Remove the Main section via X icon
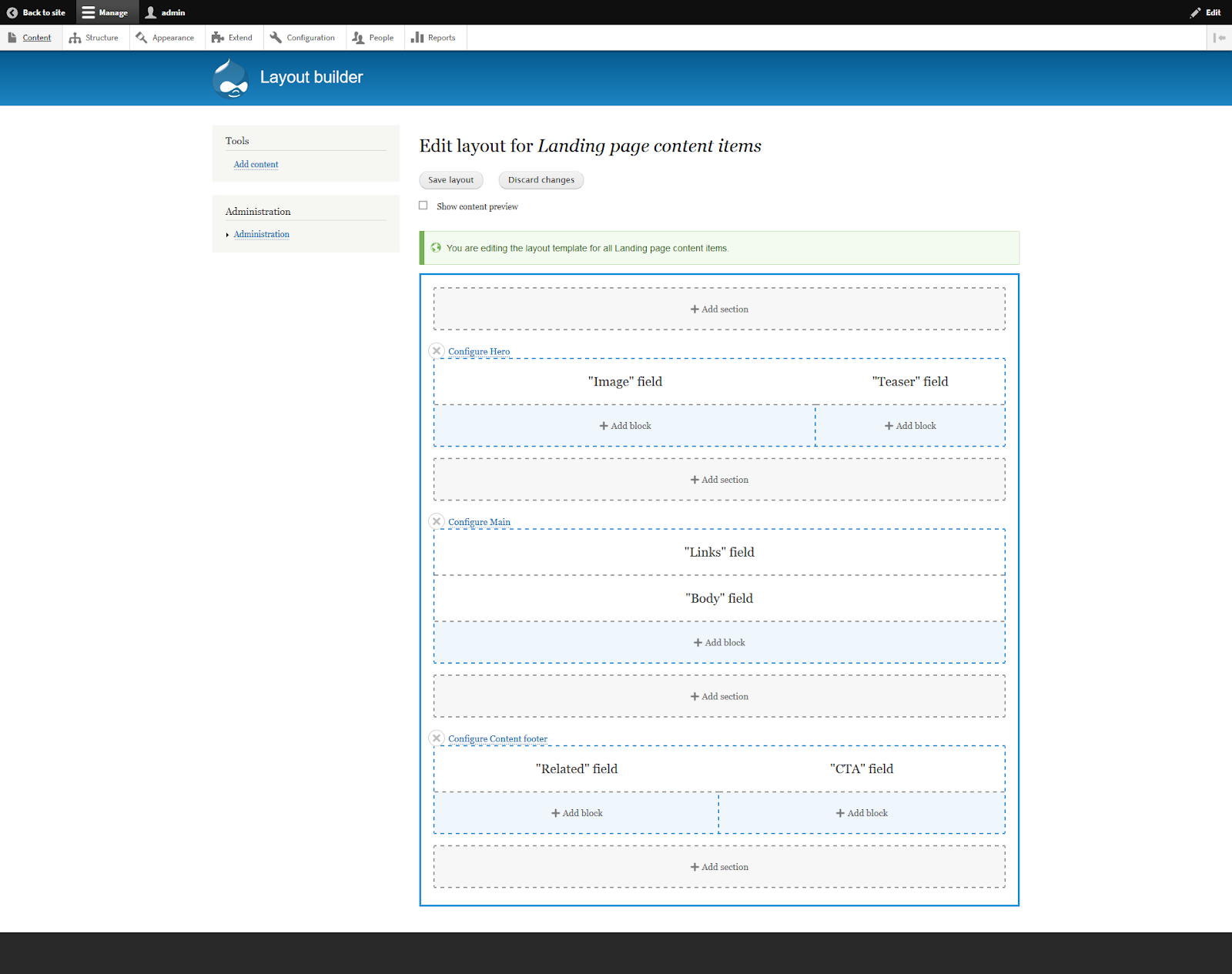Screen dimensions: 1232x974 click(x=437, y=521)
